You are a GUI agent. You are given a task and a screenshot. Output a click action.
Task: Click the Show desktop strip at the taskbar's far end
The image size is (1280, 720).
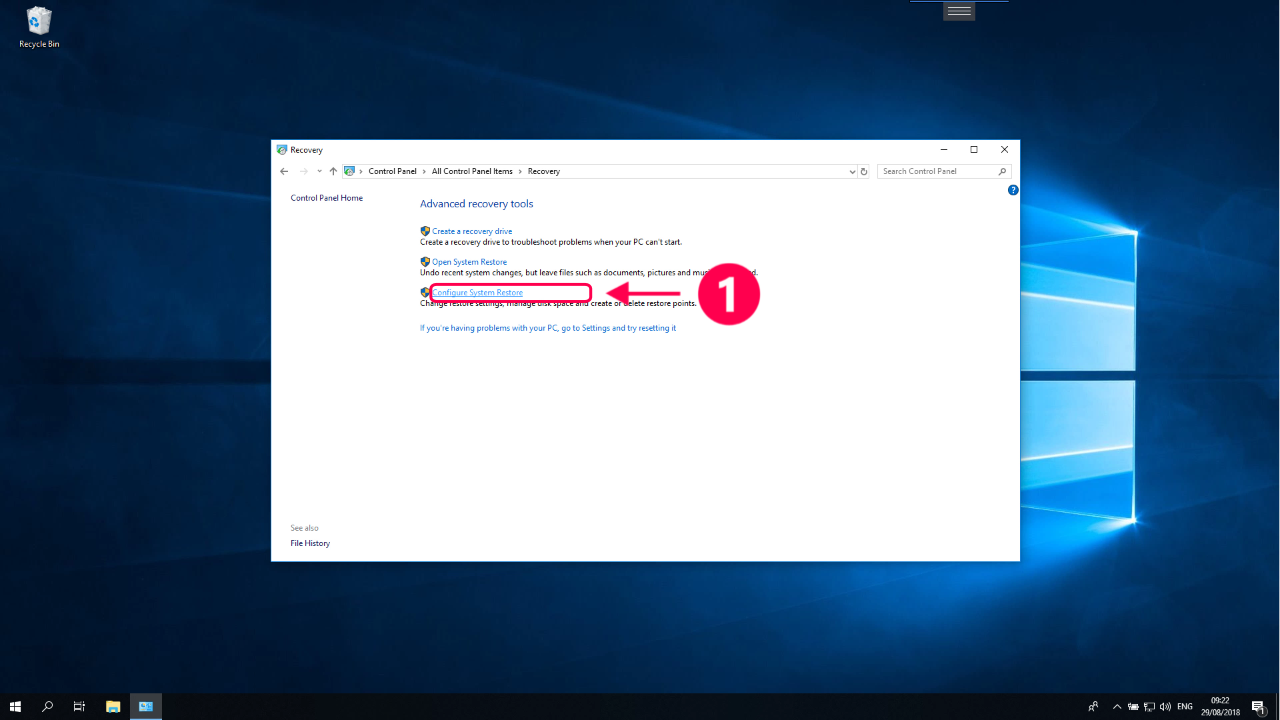[x=1278, y=706]
